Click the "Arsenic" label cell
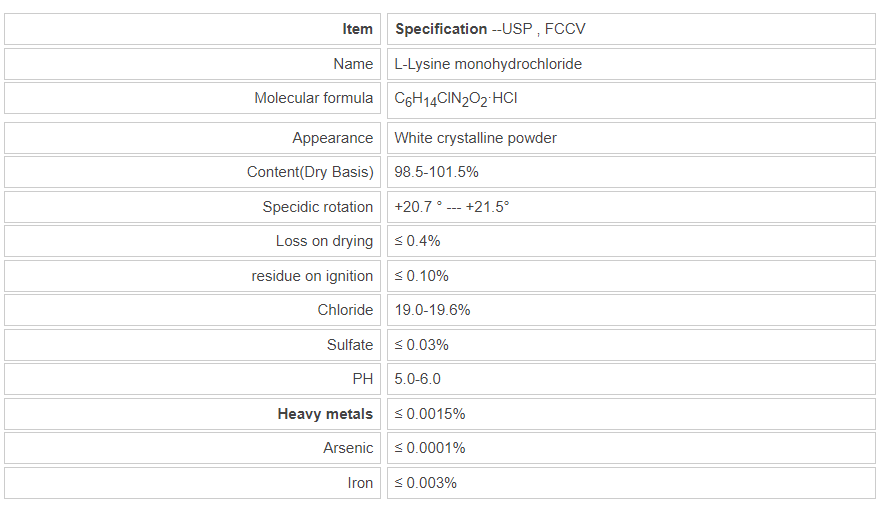890x506 pixels. 347,448
